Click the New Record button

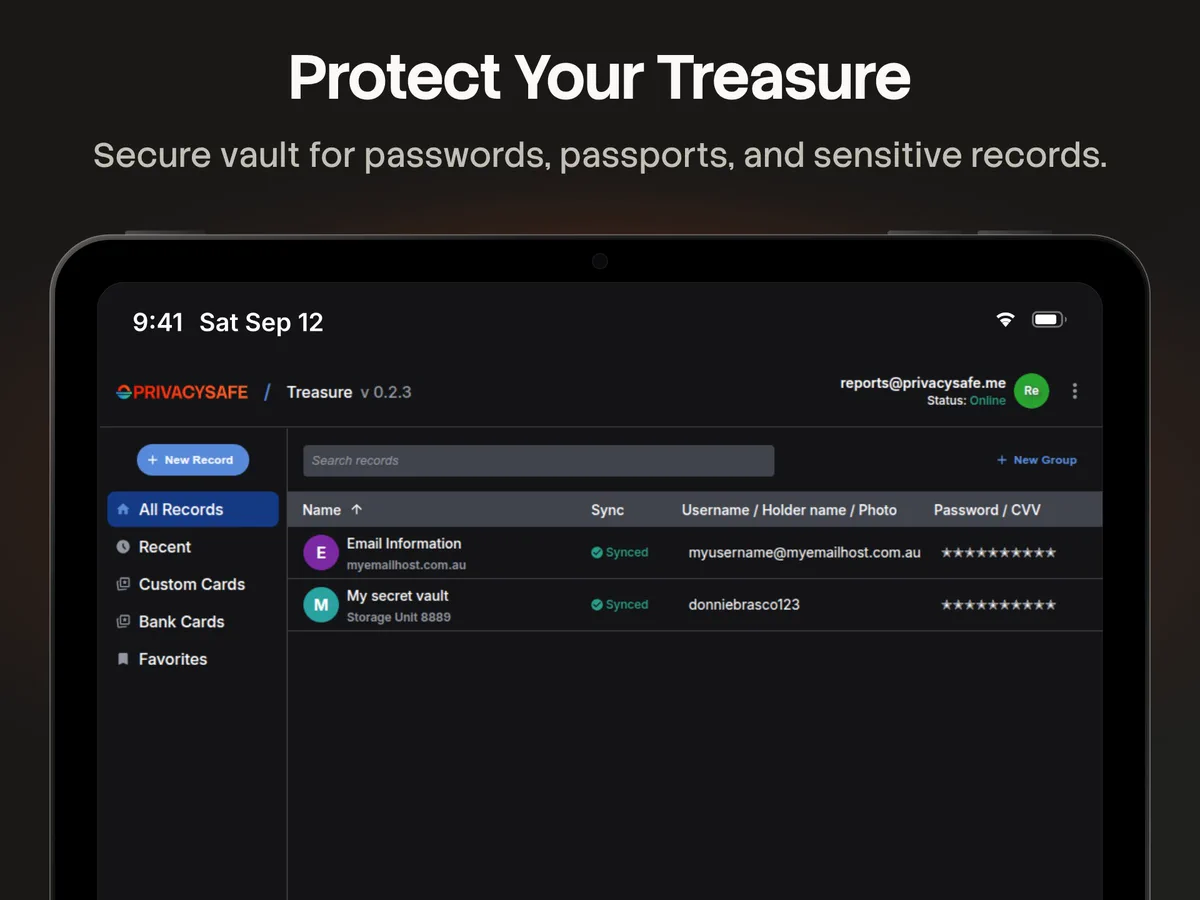click(x=193, y=460)
